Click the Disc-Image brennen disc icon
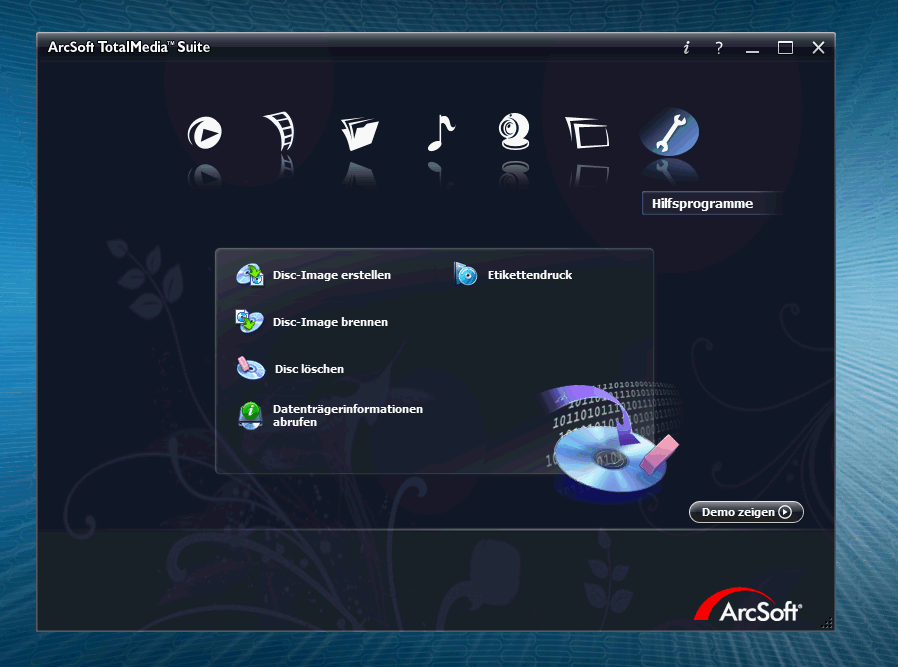 249,321
